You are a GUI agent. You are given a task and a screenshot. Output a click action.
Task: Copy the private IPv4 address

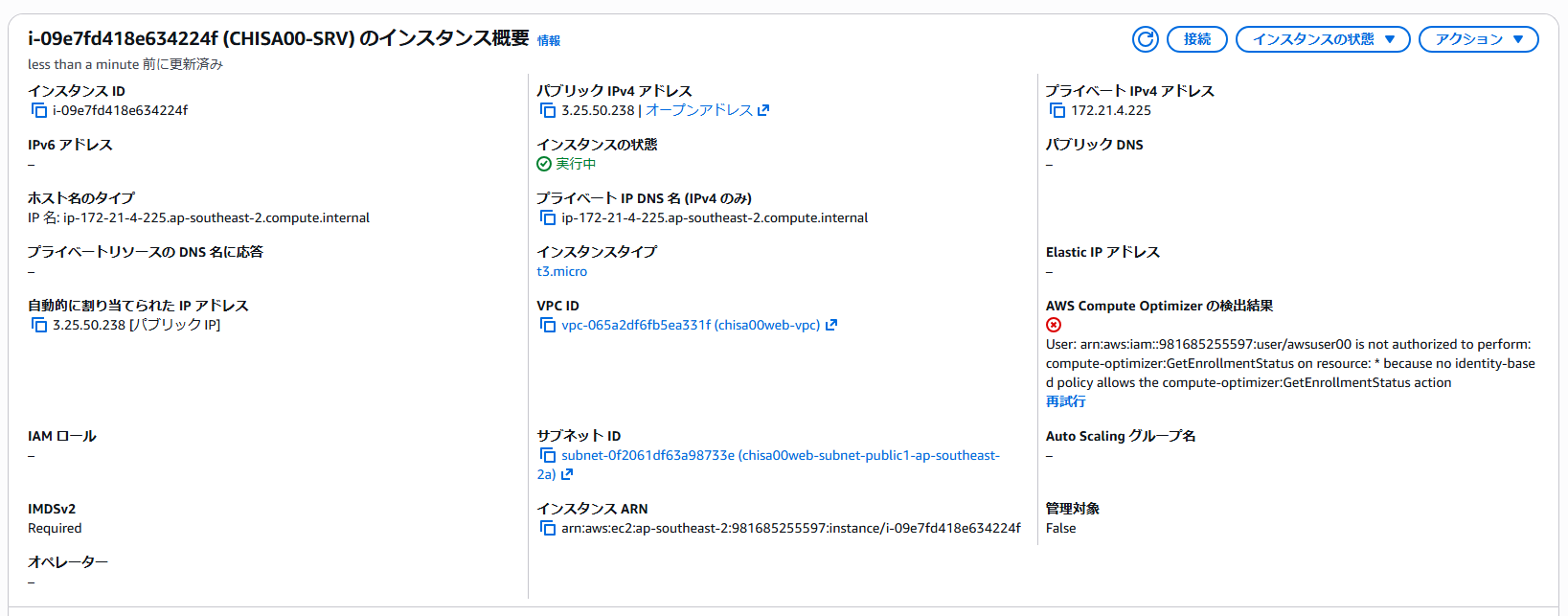click(x=1057, y=111)
